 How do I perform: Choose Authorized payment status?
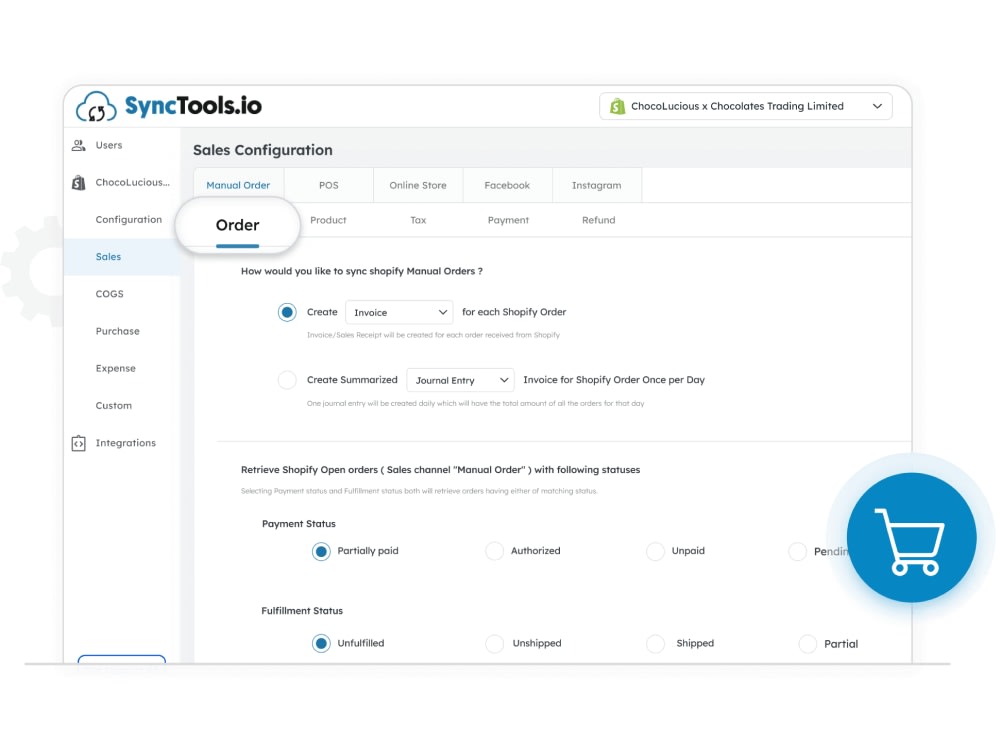point(494,551)
